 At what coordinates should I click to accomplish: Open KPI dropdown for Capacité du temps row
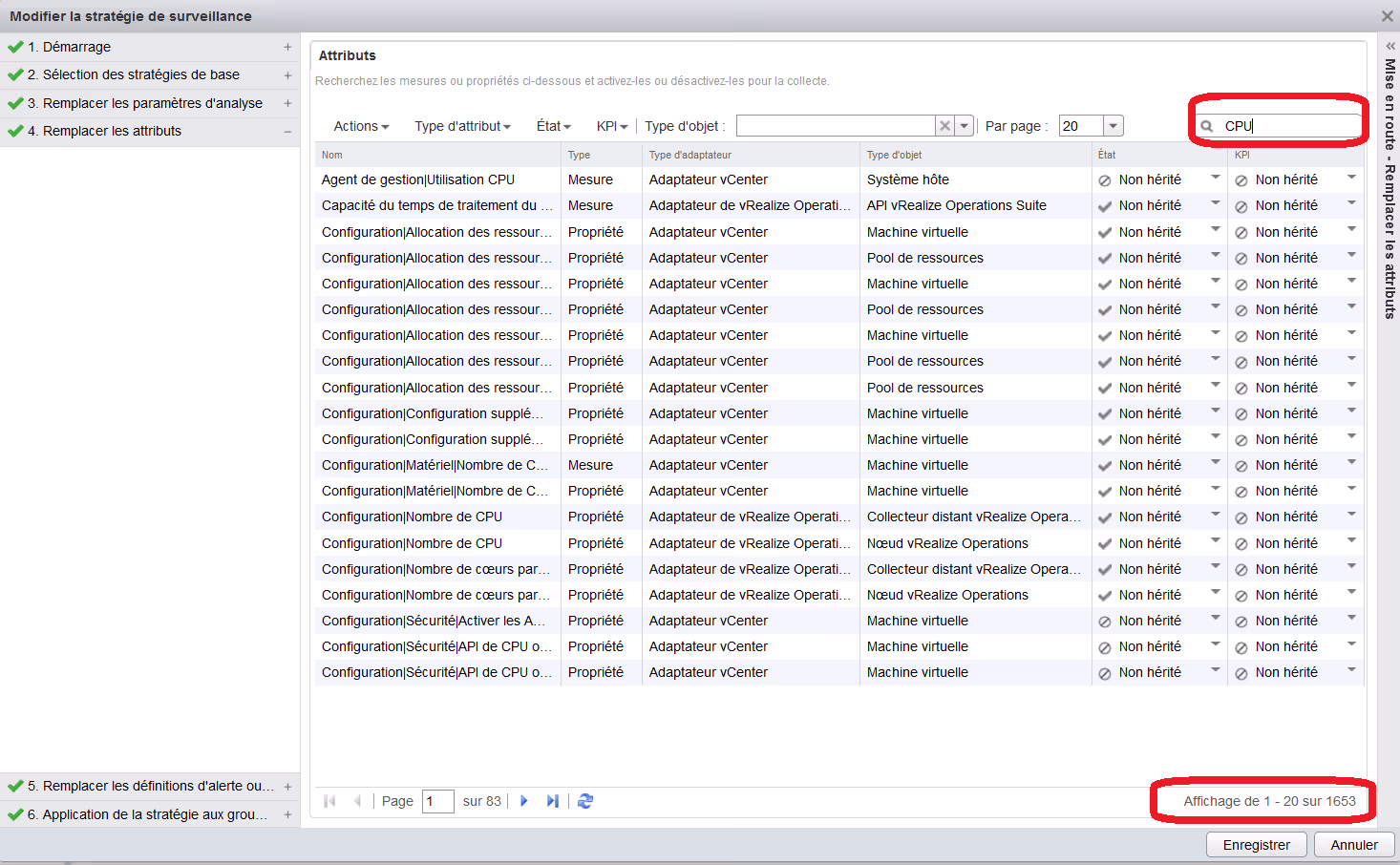tap(1351, 203)
